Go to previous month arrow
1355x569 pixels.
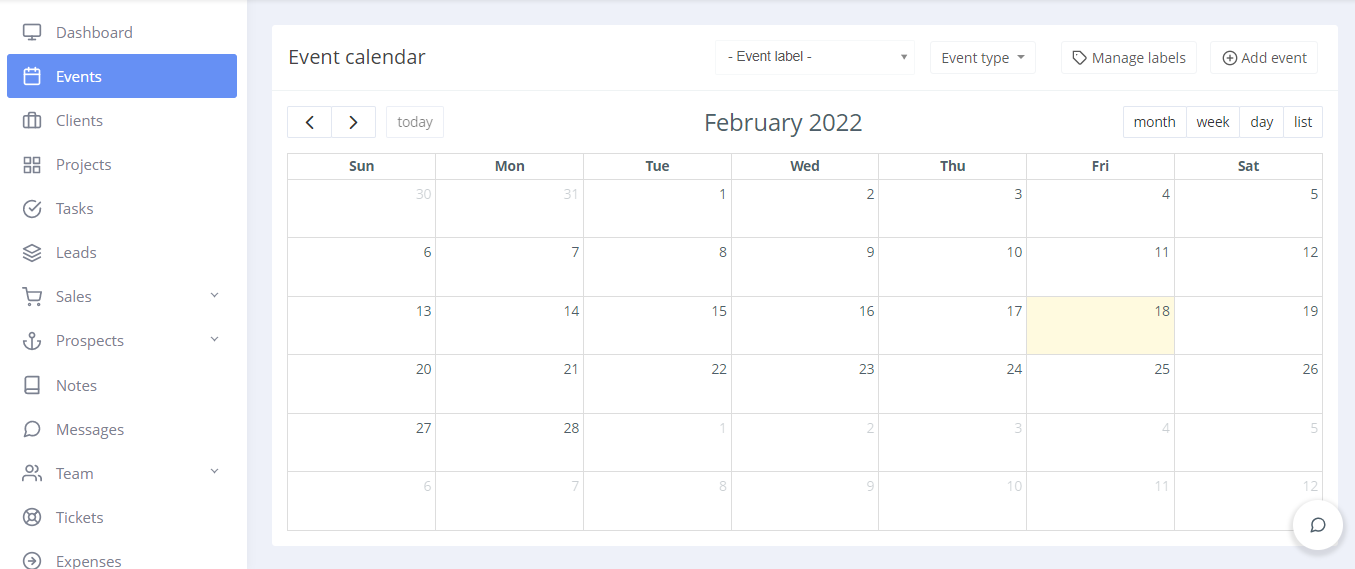click(x=310, y=122)
